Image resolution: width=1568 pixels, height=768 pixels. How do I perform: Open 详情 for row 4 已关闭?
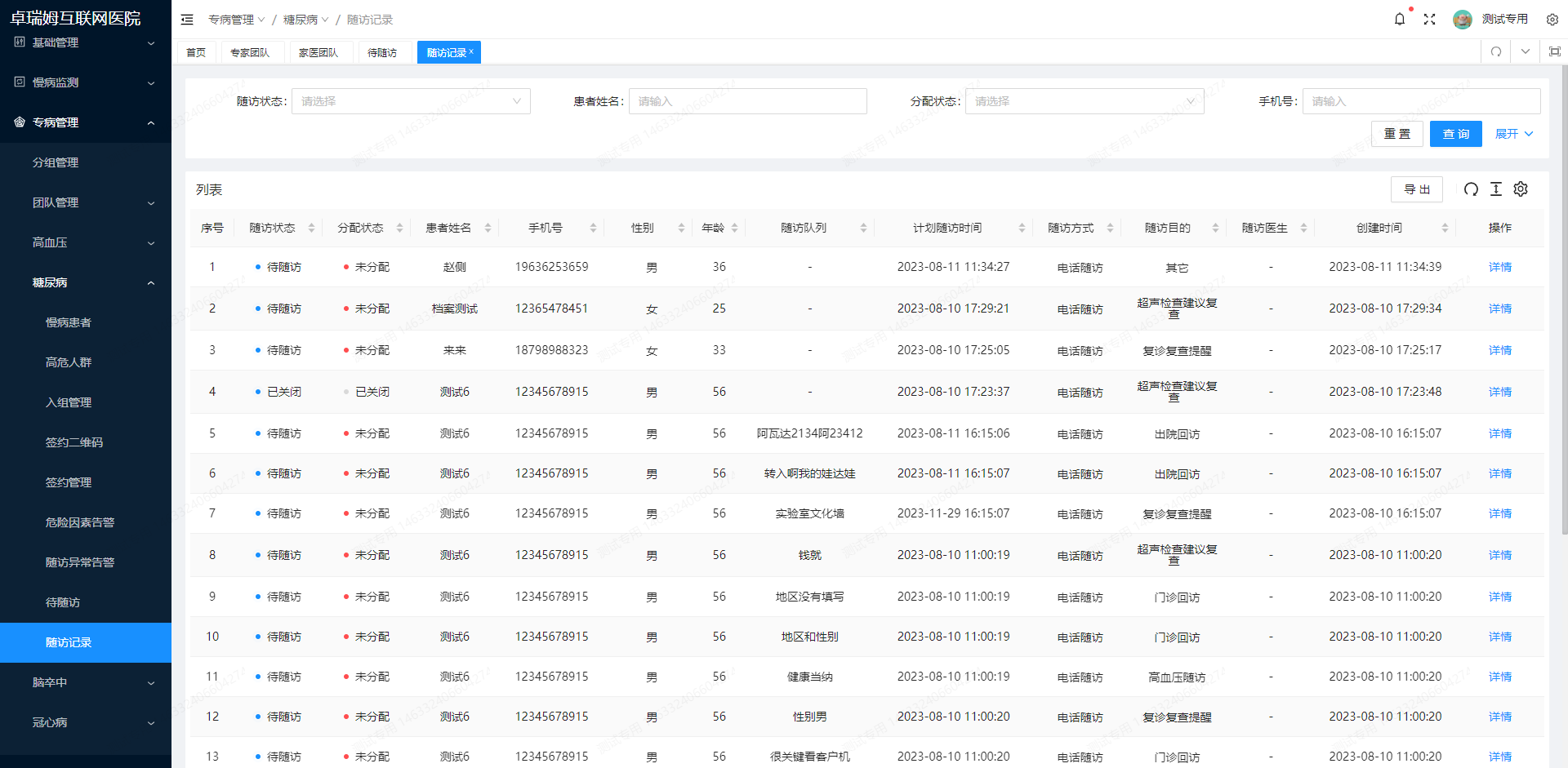click(1500, 392)
